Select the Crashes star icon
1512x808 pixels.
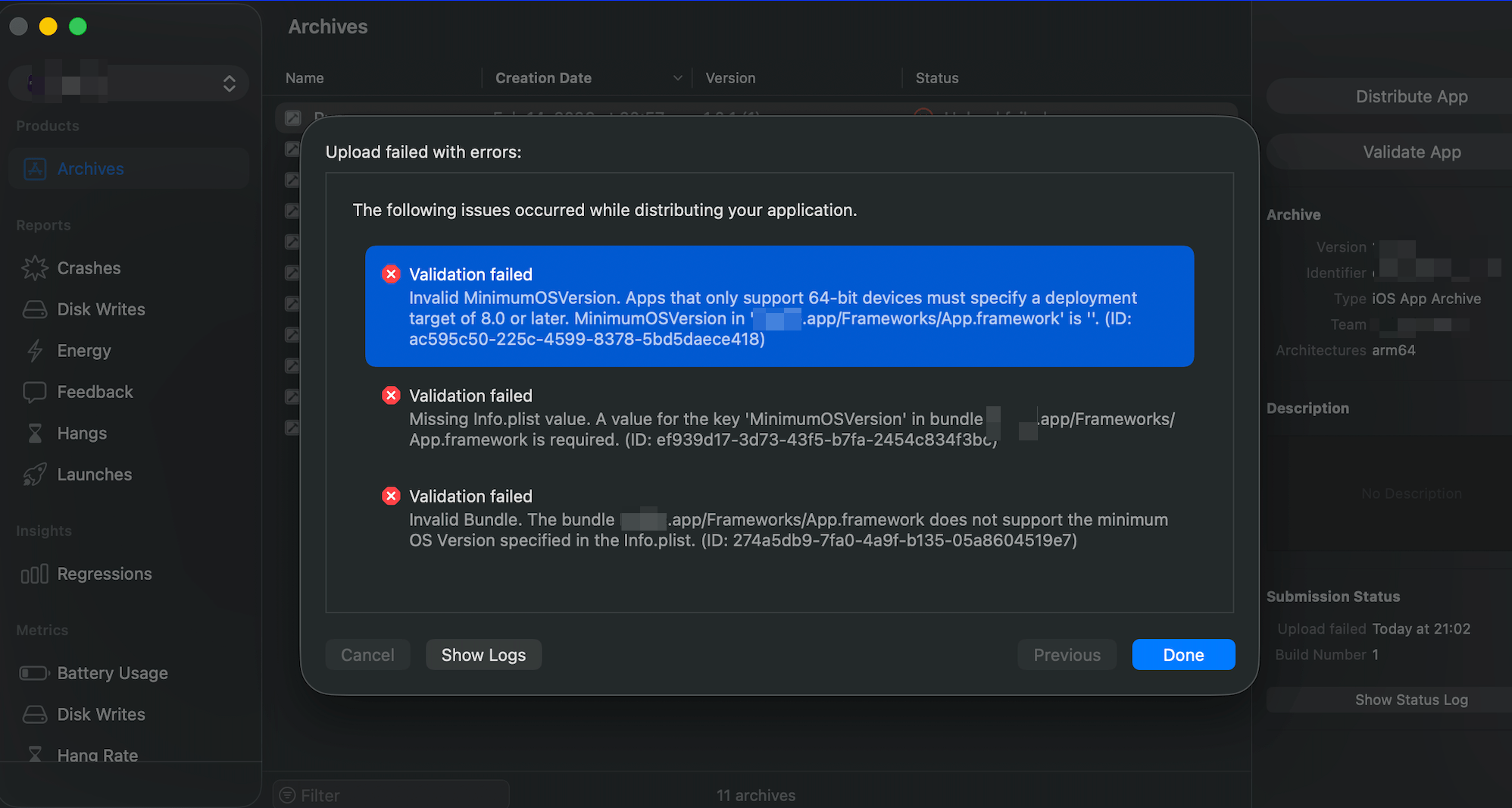point(34,268)
